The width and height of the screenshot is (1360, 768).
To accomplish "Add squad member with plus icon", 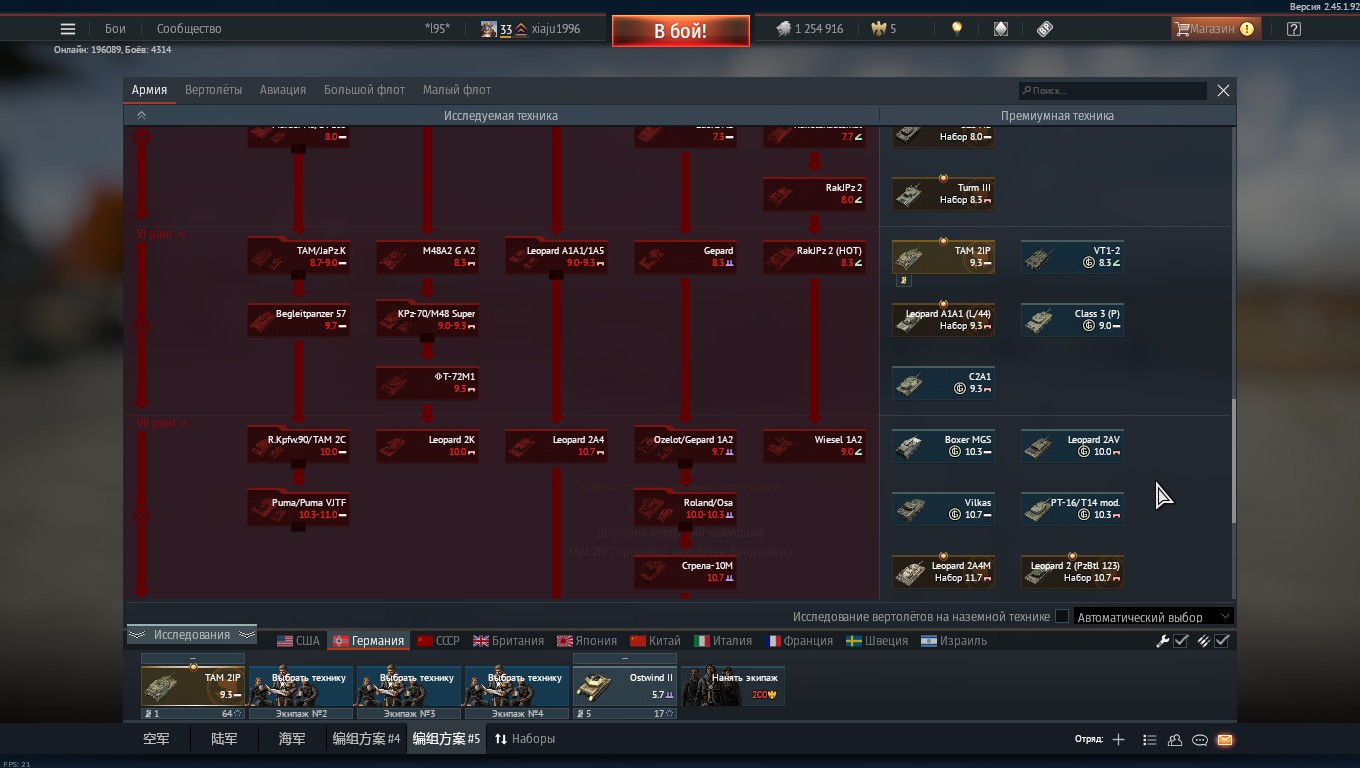I will [x=1118, y=740].
